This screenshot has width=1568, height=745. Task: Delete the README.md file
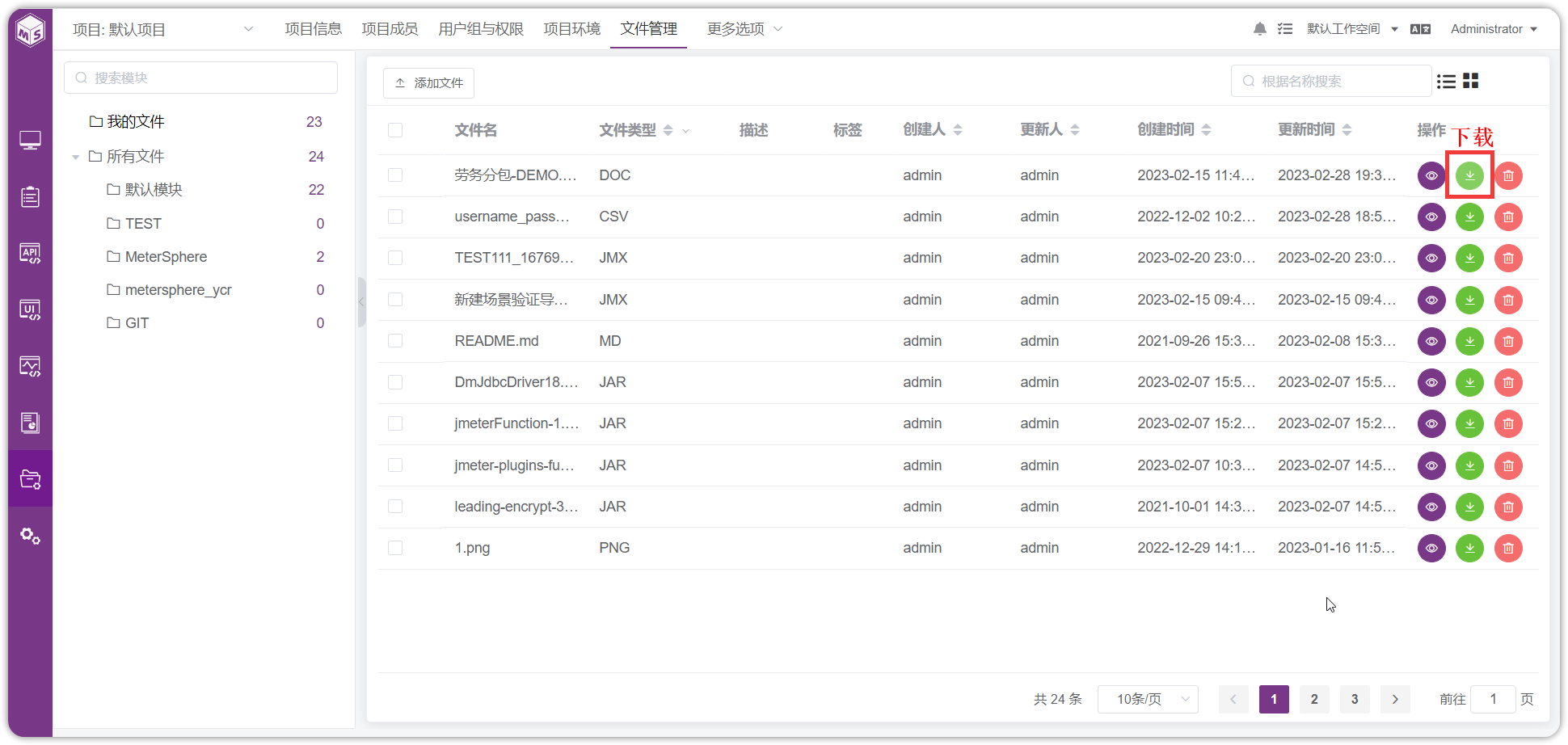[x=1508, y=341]
